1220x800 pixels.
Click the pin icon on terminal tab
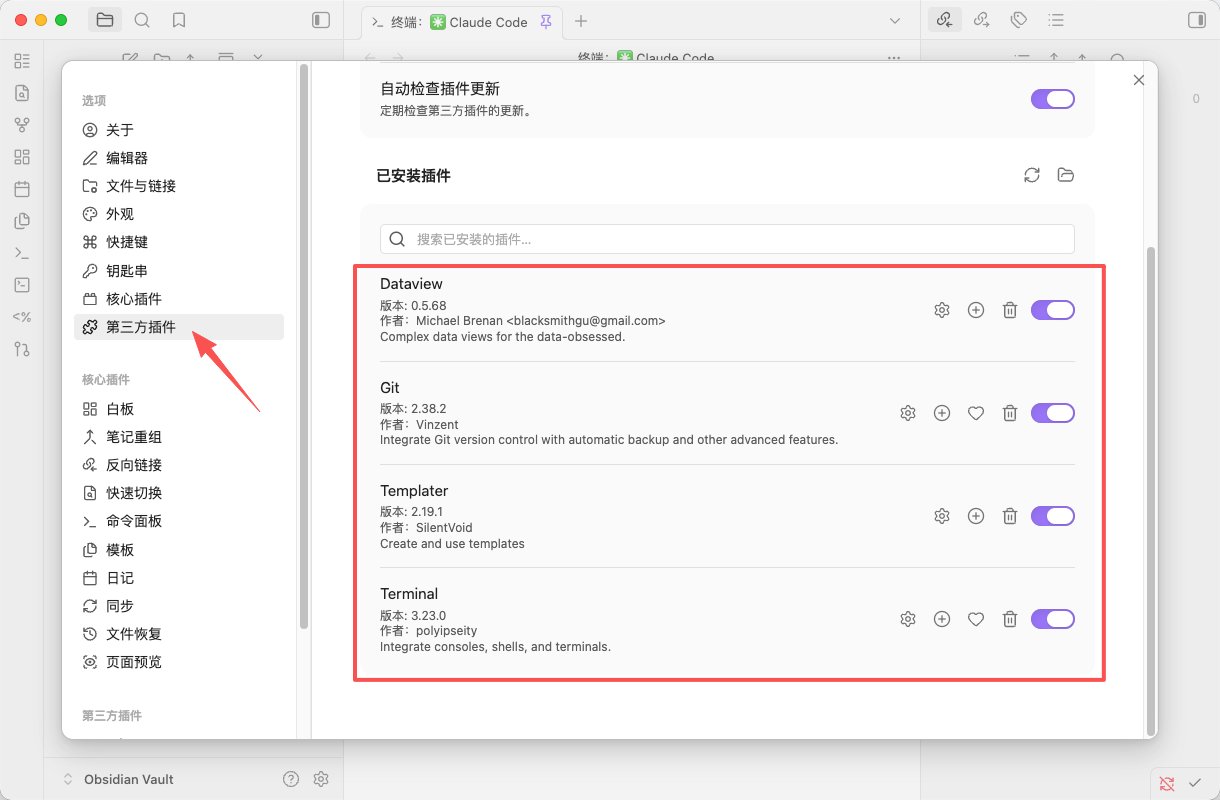[545, 21]
